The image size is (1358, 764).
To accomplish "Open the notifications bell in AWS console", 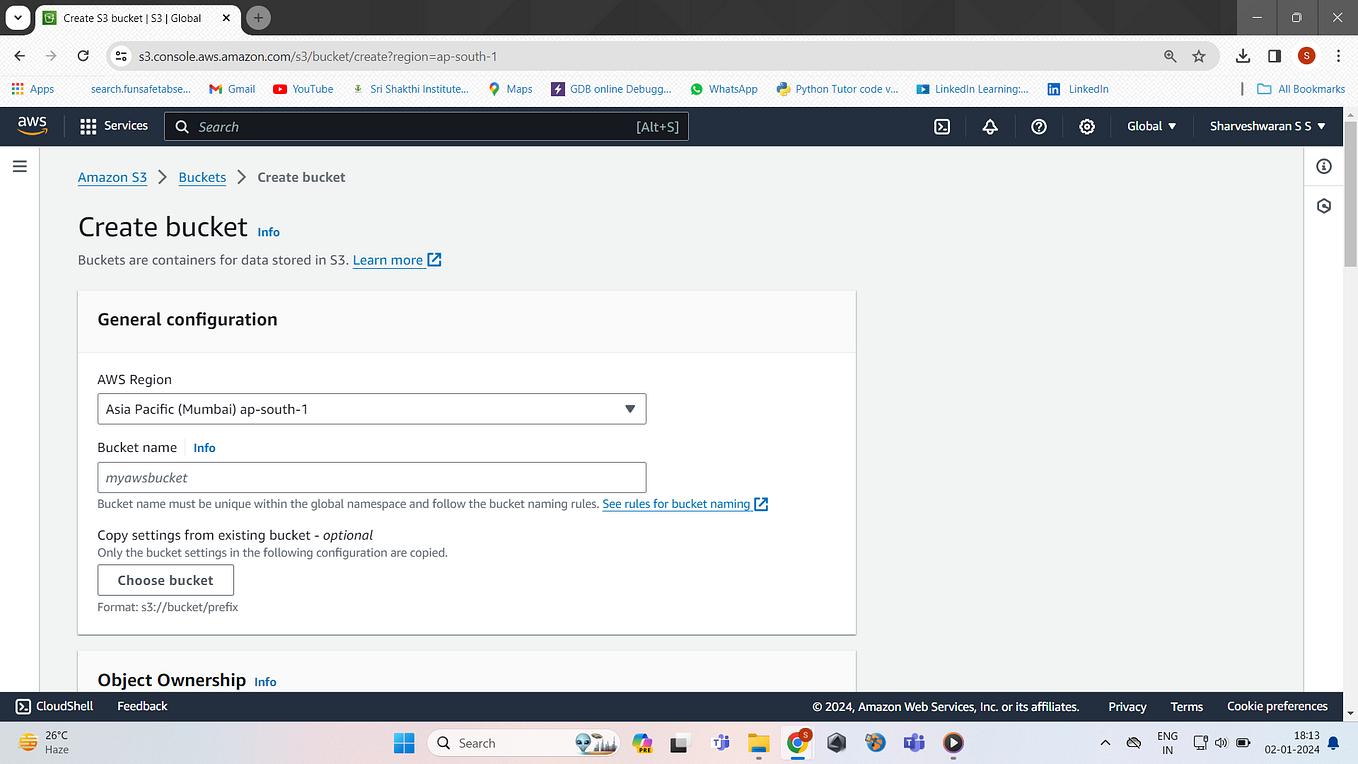I will pyautogui.click(x=990, y=126).
